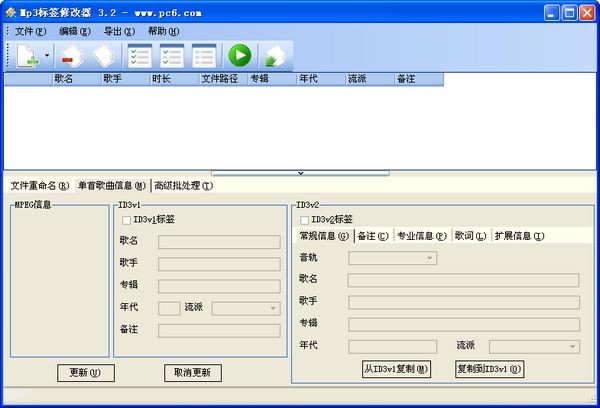The height and width of the screenshot is (408, 600).
Task: Switch to the 高级批处理(T) tab
Action: pyautogui.click(x=184, y=186)
